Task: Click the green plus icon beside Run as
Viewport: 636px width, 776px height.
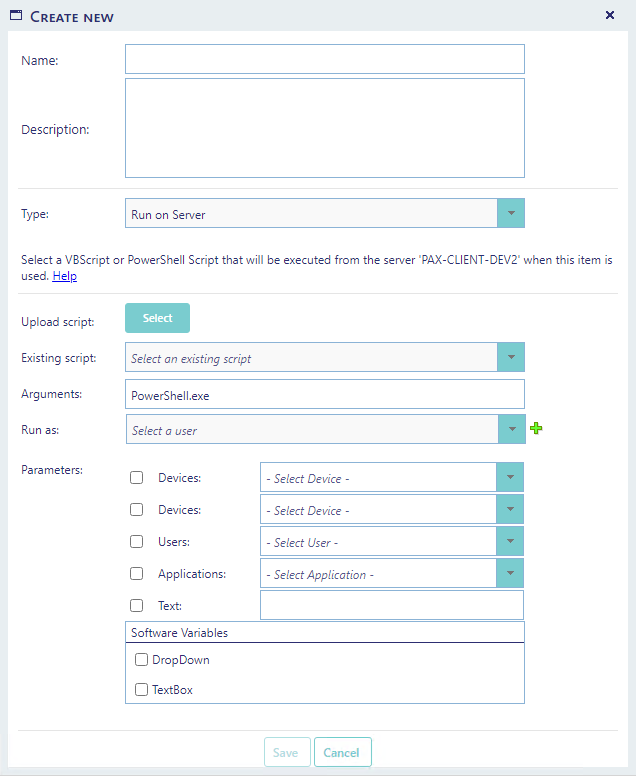Action: (537, 429)
